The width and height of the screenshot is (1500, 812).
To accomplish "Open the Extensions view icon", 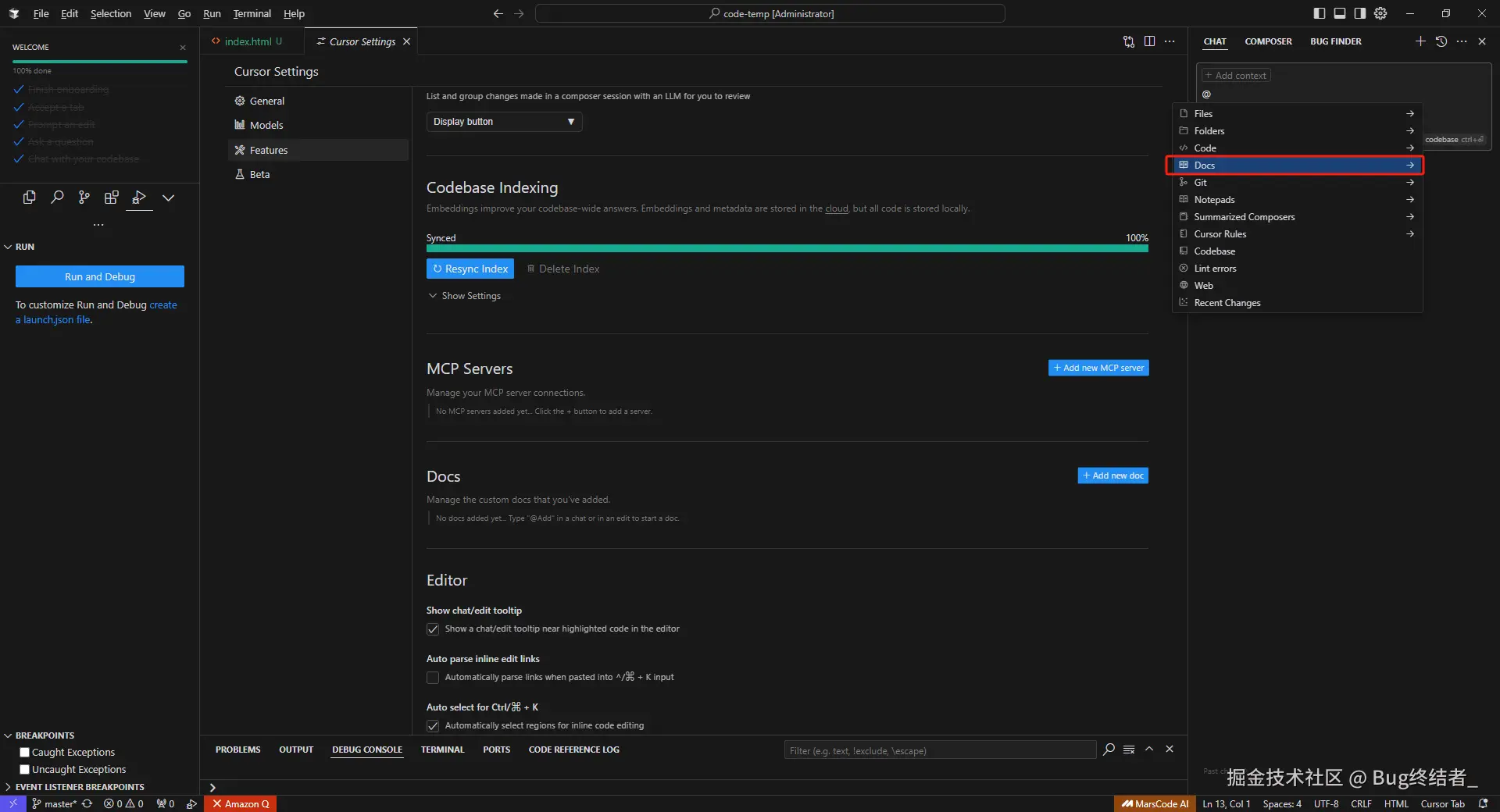I will point(112,198).
